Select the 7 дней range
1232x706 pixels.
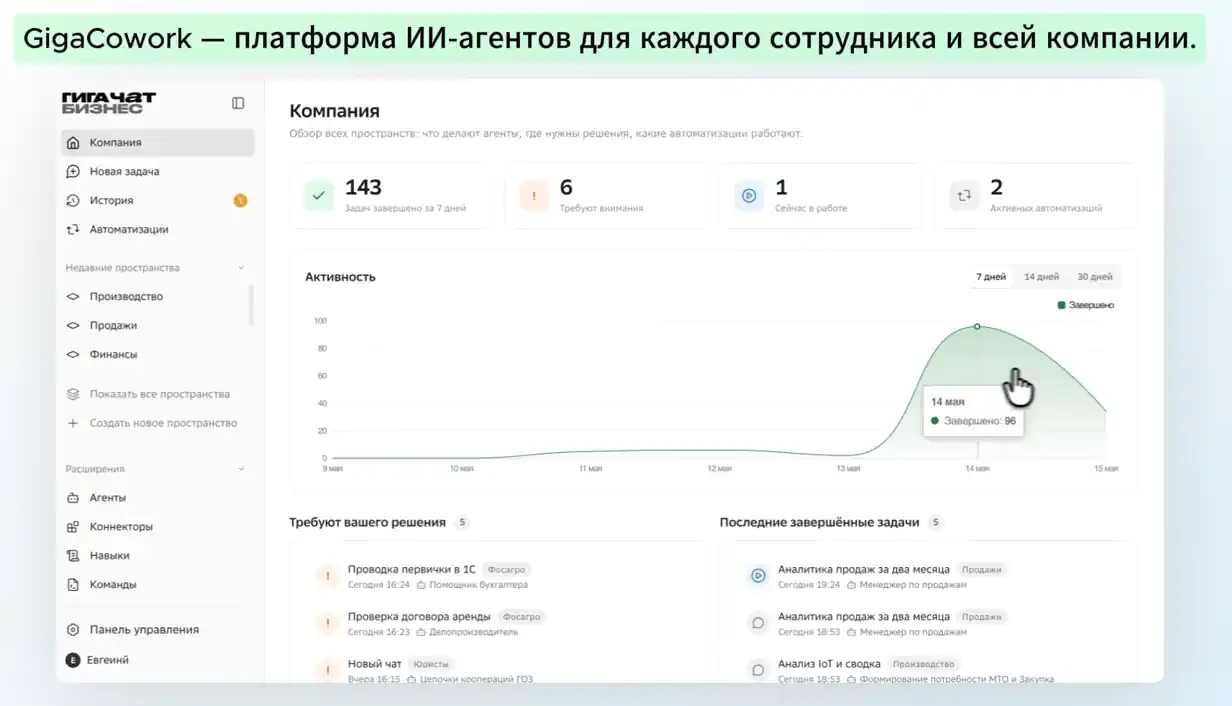tap(991, 277)
